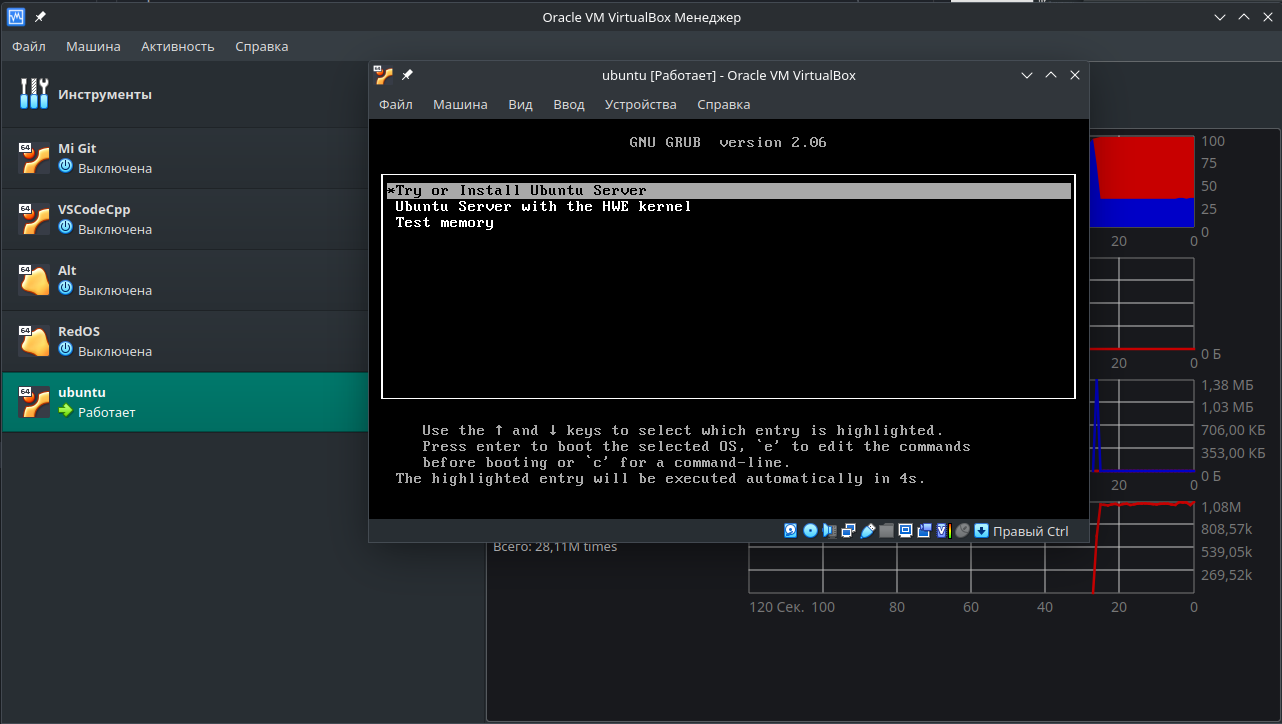Image resolution: width=1282 pixels, height=724 pixels.
Task: Click the recording indicator status icon
Action: (x=924, y=530)
